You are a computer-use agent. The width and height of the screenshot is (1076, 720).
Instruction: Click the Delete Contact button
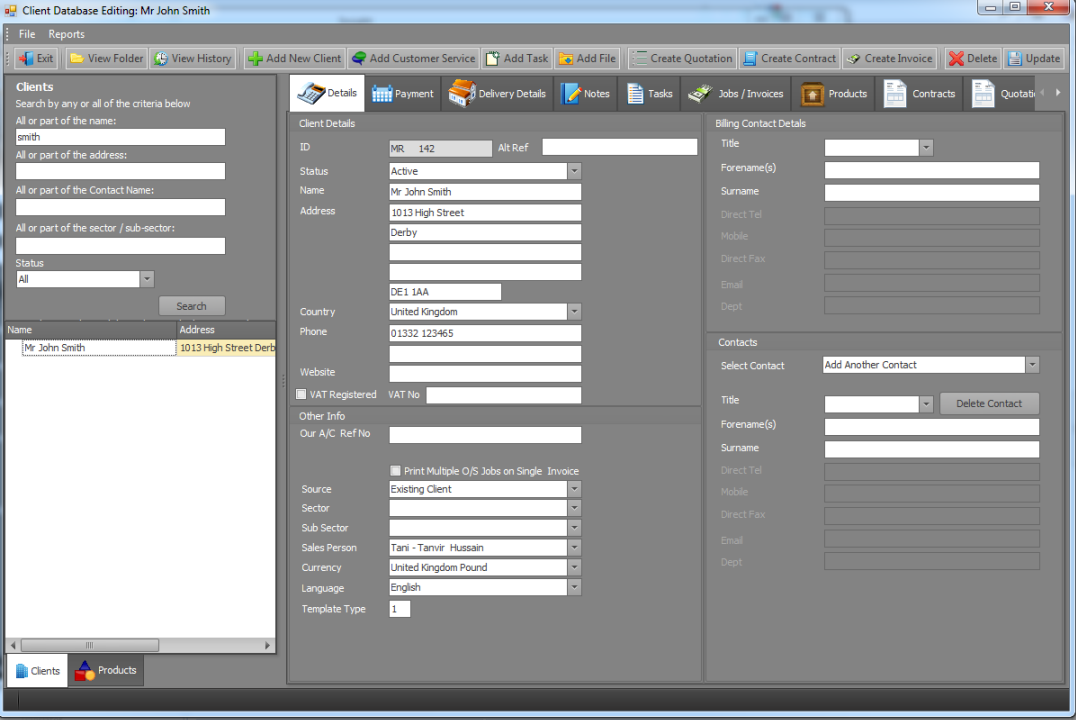click(x=989, y=404)
